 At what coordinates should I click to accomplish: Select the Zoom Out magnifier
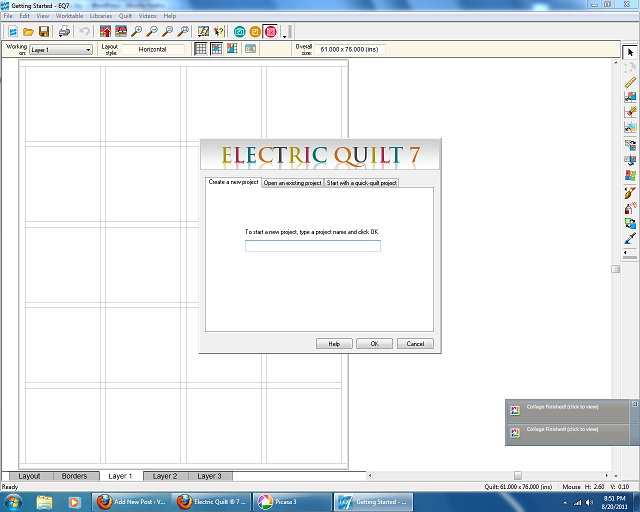152,31
